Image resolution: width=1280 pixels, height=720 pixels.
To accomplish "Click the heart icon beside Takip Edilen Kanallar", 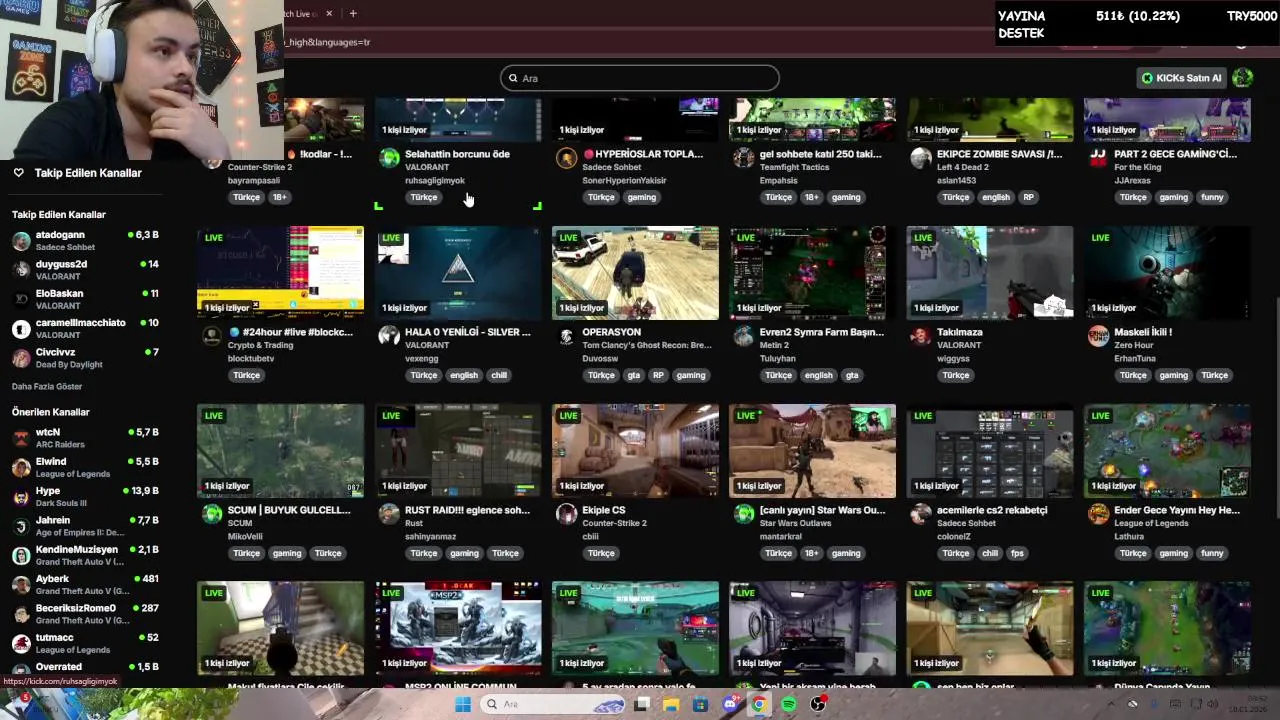I will (18, 173).
